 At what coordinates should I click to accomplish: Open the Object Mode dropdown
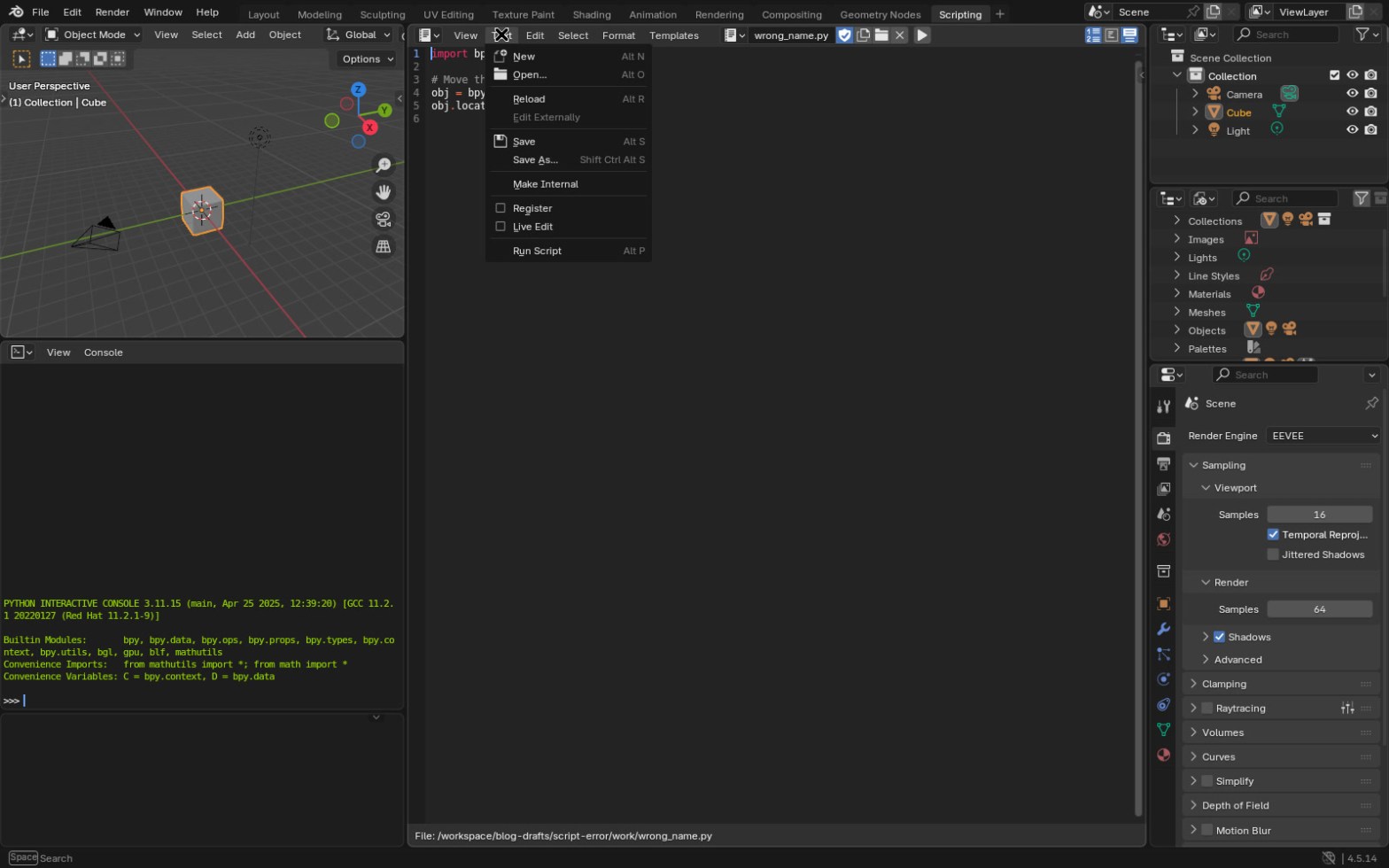pyautogui.click(x=93, y=35)
